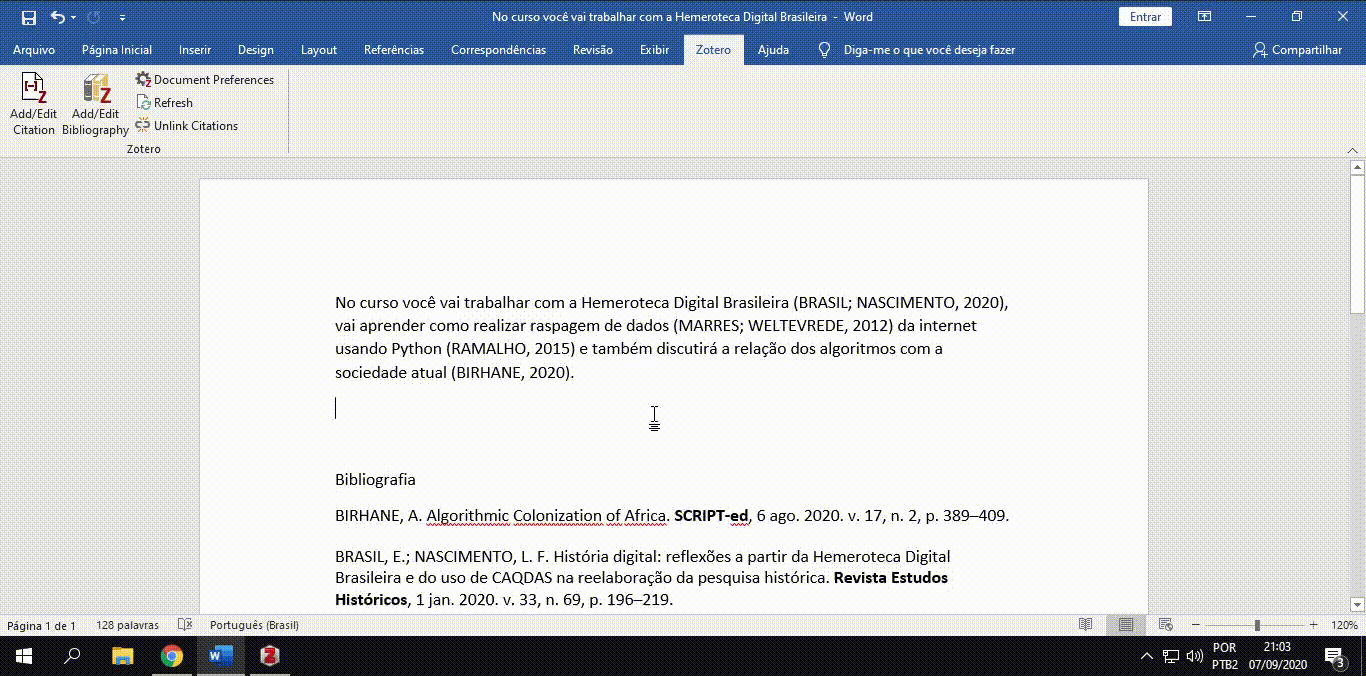Open Customize Quick Access Toolbar dropdown

tap(122, 18)
